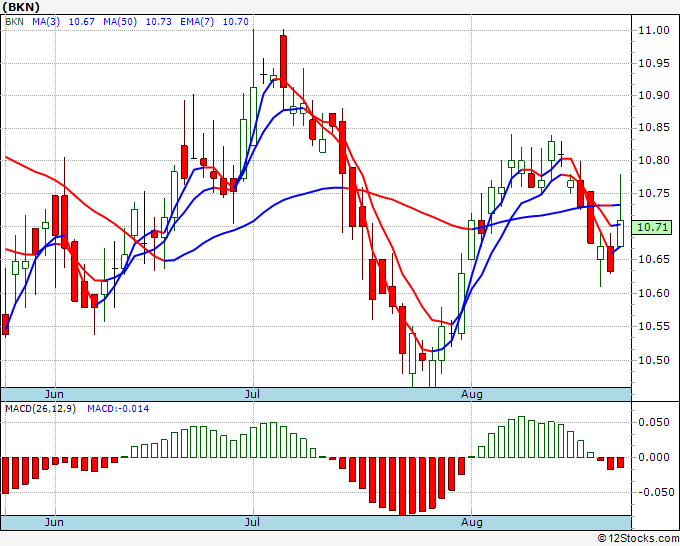Click the 11.00 price axis label
The height and width of the screenshot is (546, 680).
[x=654, y=30]
